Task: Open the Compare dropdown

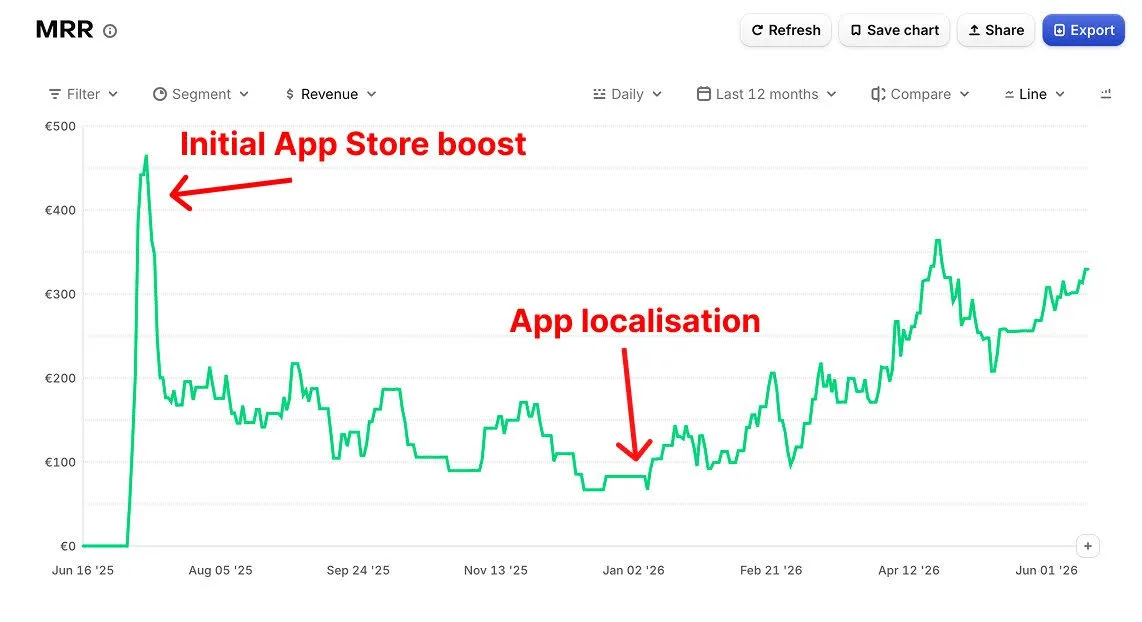Action: pyautogui.click(x=920, y=94)
